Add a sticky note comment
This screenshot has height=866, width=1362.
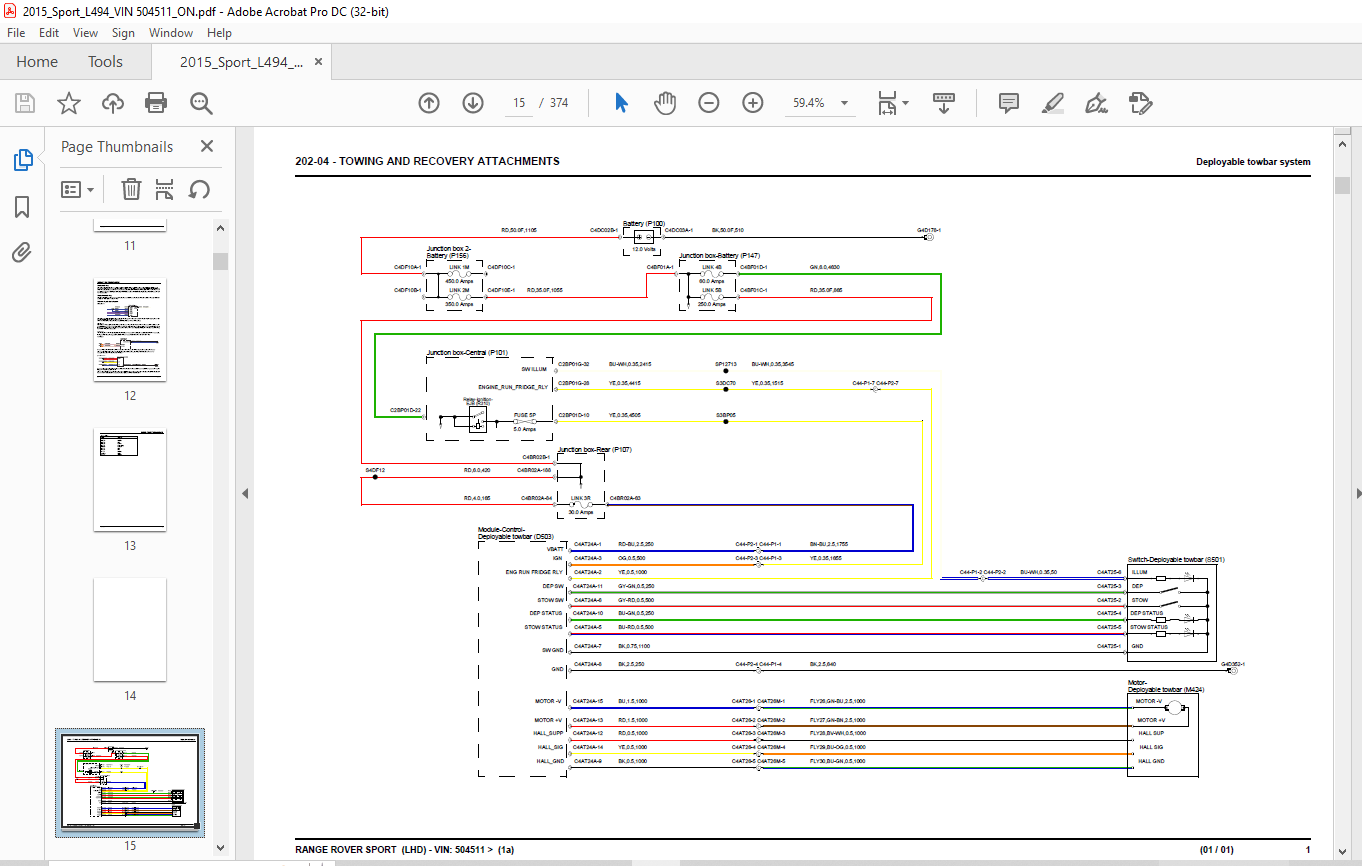(1009, 103)
